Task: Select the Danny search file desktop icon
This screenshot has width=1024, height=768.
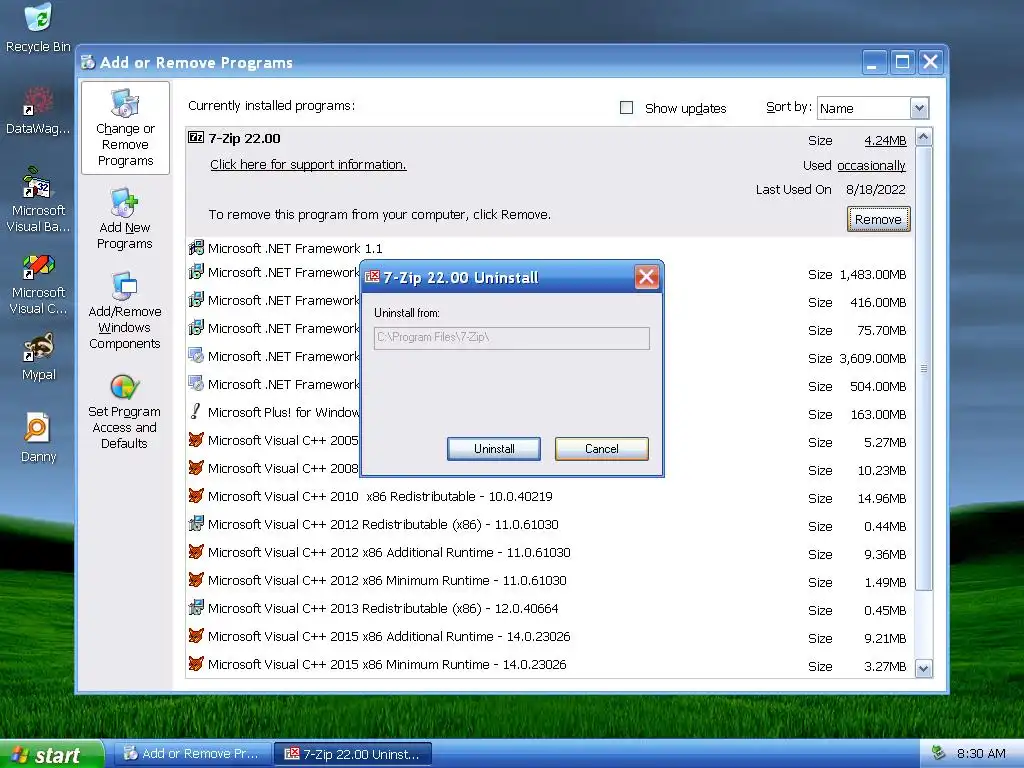Action: click(37, 428)
